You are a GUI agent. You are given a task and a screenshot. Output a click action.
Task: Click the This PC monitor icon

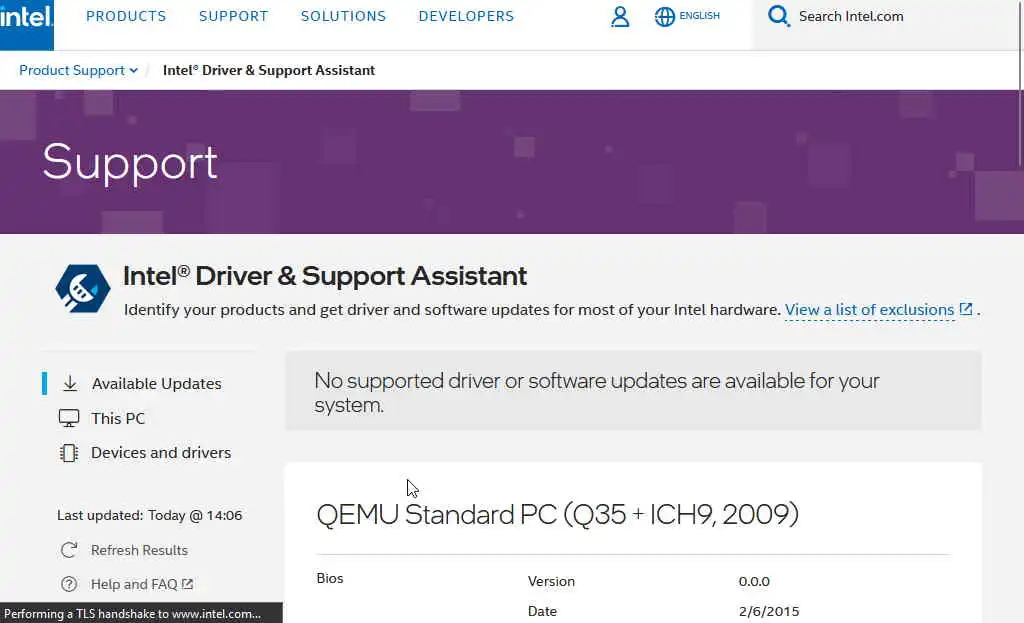pyautogui.click(x=69, y=418)
